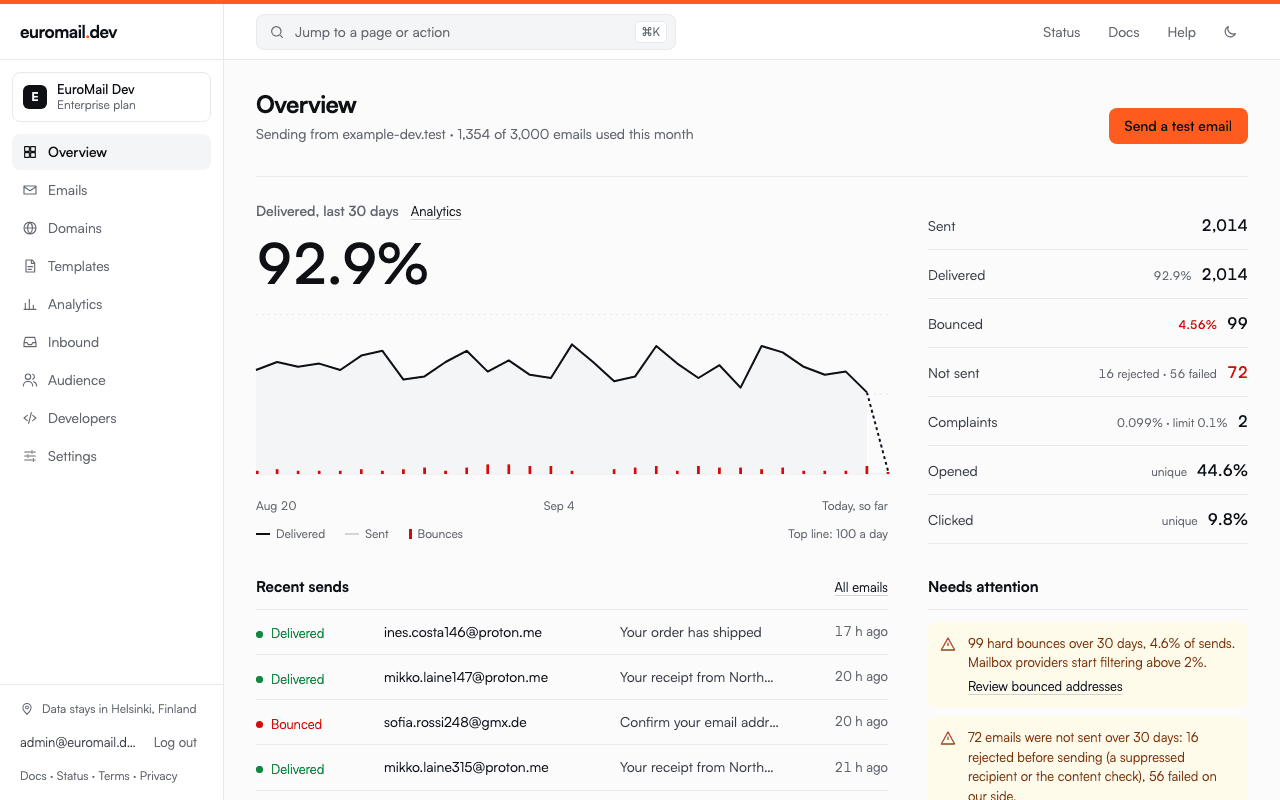Click the Analytics bar chart icon
The image size is (1280, 800).
30,304
